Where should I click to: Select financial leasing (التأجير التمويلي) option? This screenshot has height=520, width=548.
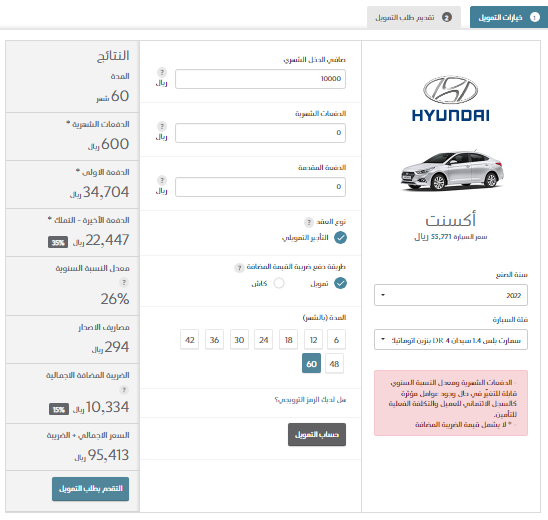pos(340,238)
